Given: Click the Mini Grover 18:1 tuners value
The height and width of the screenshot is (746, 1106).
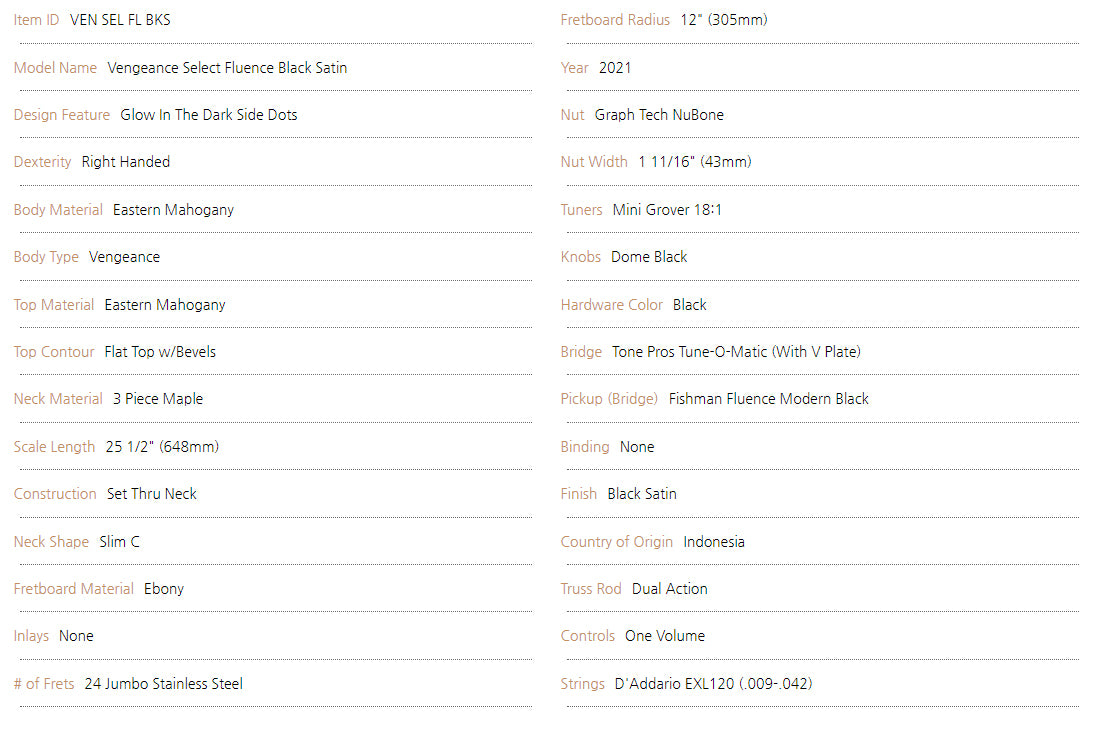Looking at the screenshot, I should 667,210.
